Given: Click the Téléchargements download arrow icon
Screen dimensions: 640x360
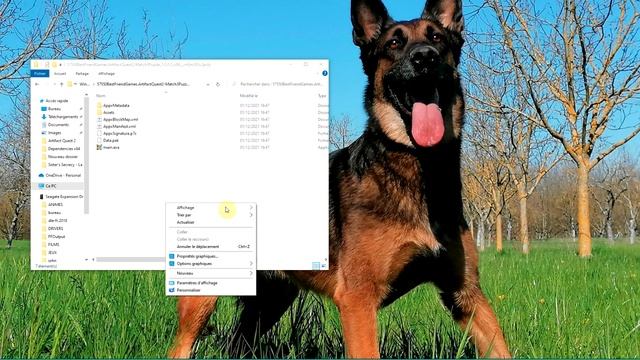Looking at the screenshot, I should click(x=44, y=117).
